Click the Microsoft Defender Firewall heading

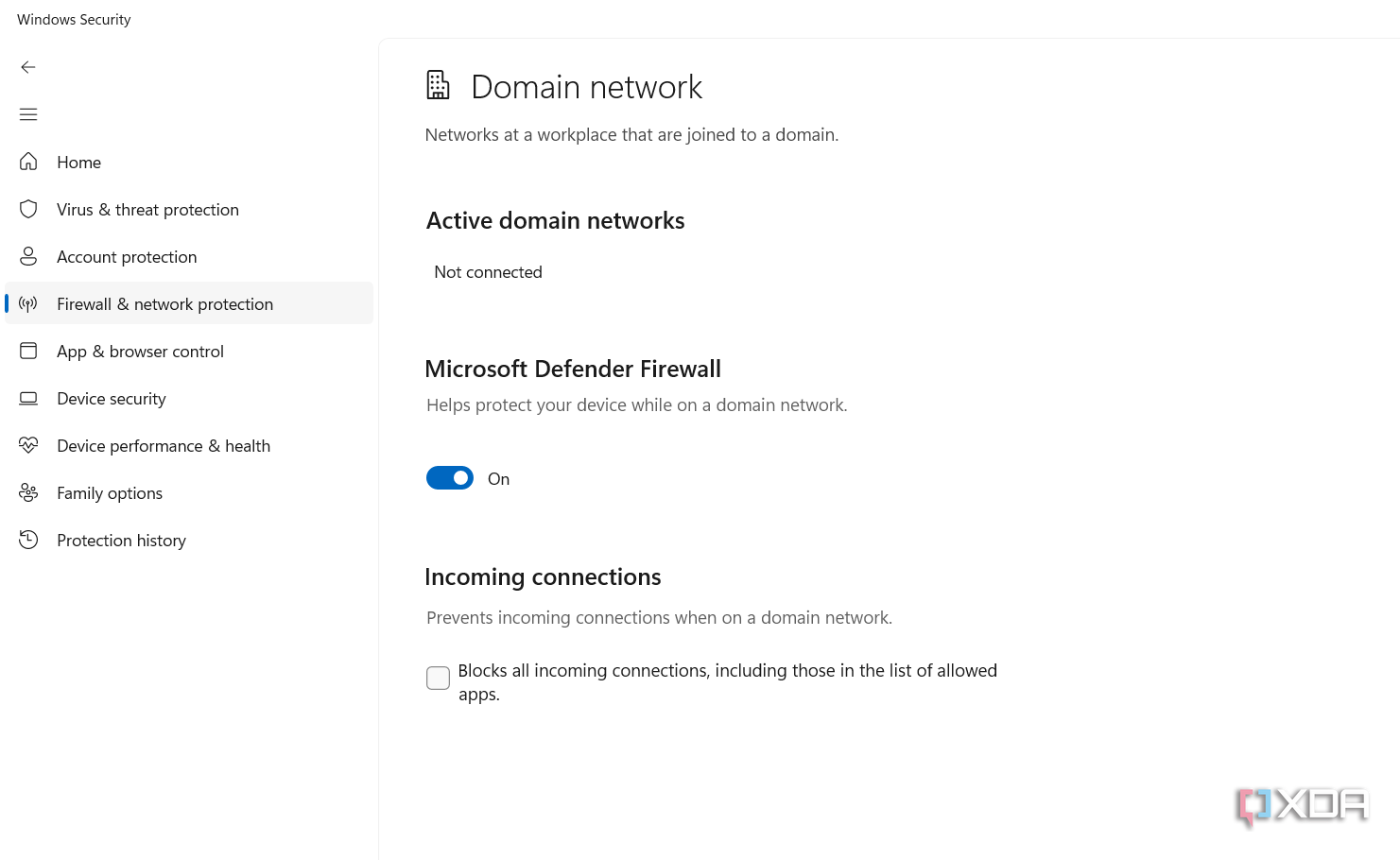tap(573, 369)
